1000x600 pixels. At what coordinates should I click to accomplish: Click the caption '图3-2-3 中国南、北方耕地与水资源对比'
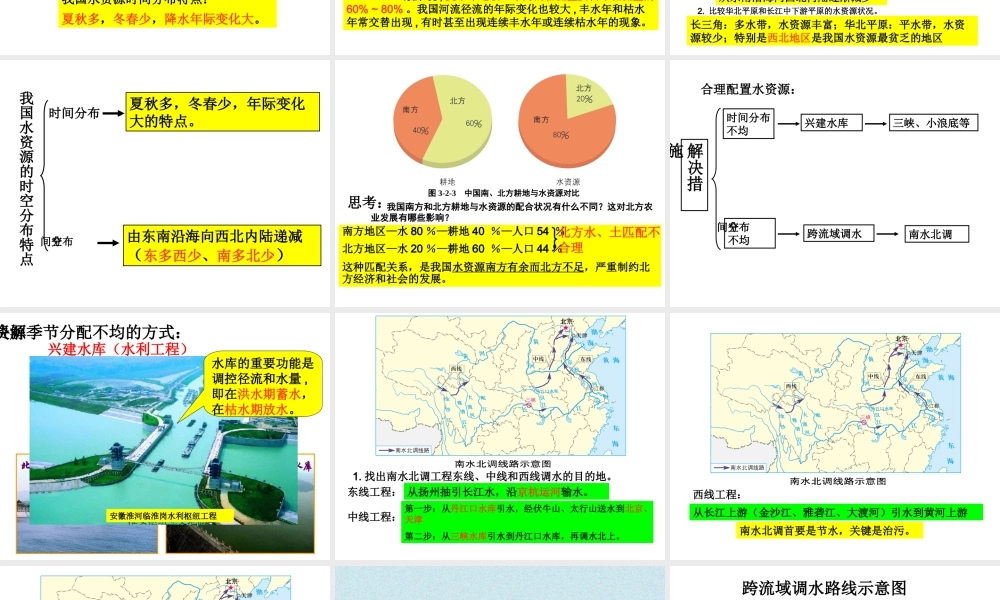point(503,193)
